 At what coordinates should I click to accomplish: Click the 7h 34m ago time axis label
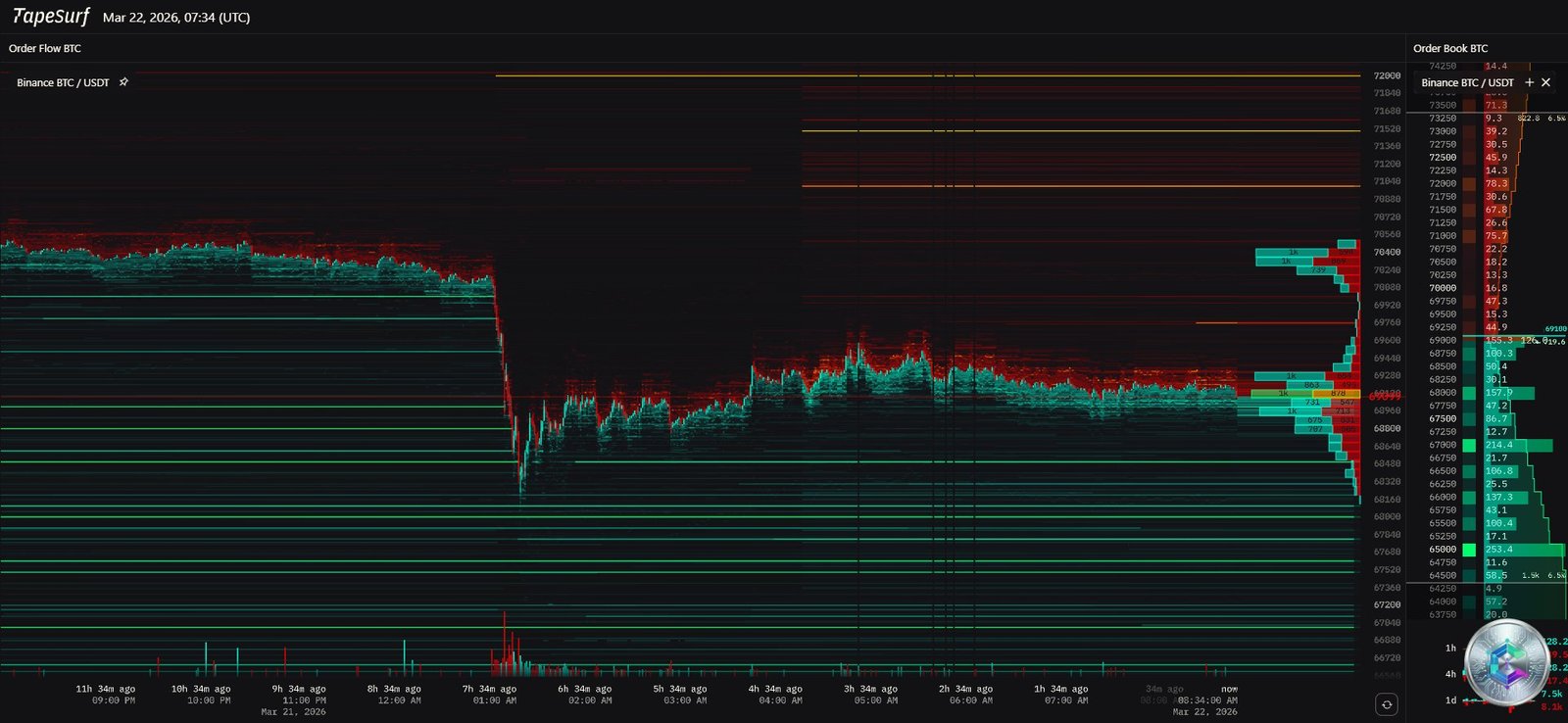(489, 689)
